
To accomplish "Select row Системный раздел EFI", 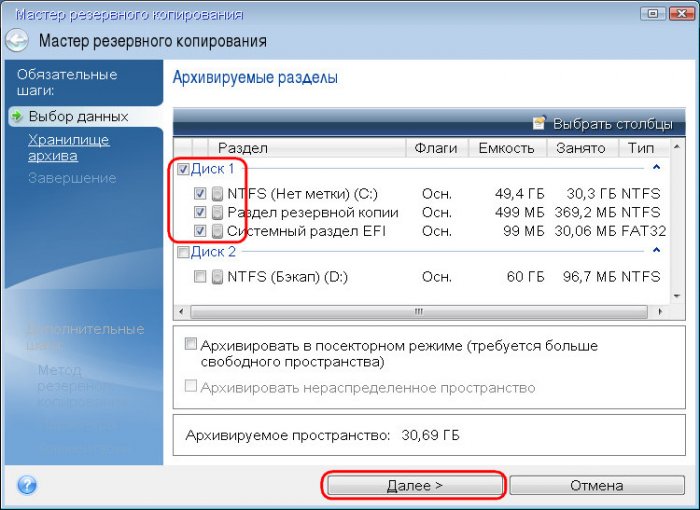I will pyautogui.click(x=422, y=231).
